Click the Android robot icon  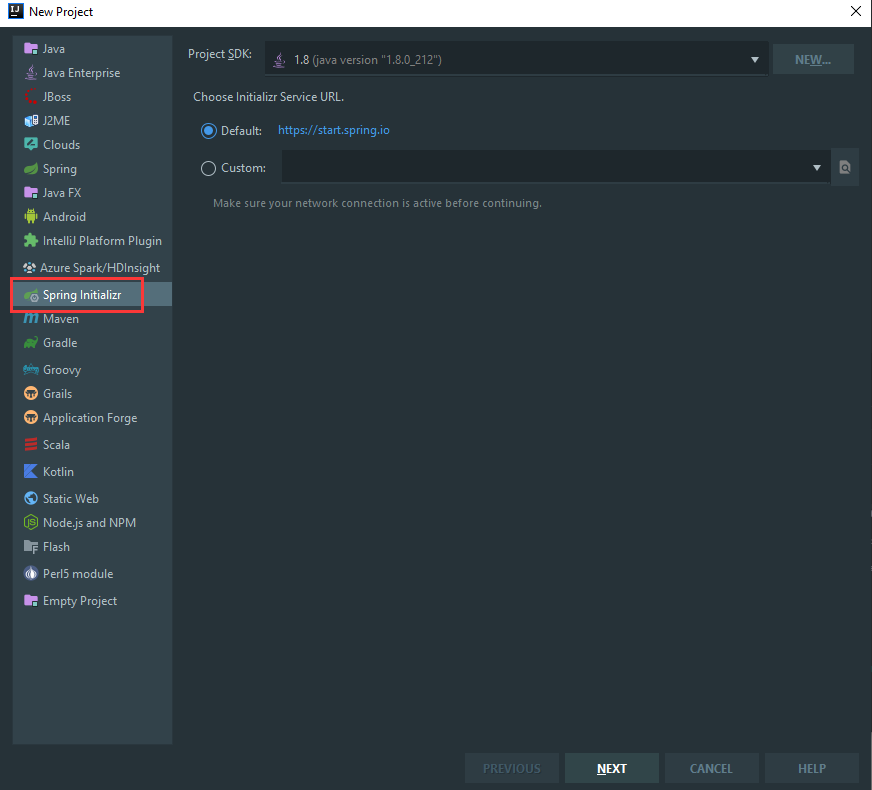pyautogui.click(x=31, y=216)
